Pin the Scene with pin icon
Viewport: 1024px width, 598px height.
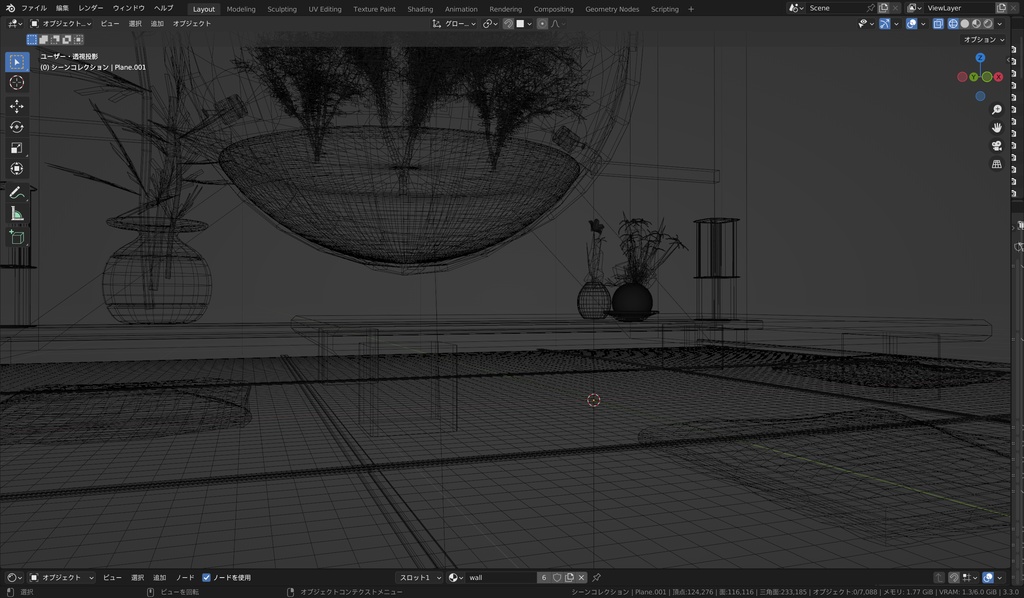tap(871, 8)
